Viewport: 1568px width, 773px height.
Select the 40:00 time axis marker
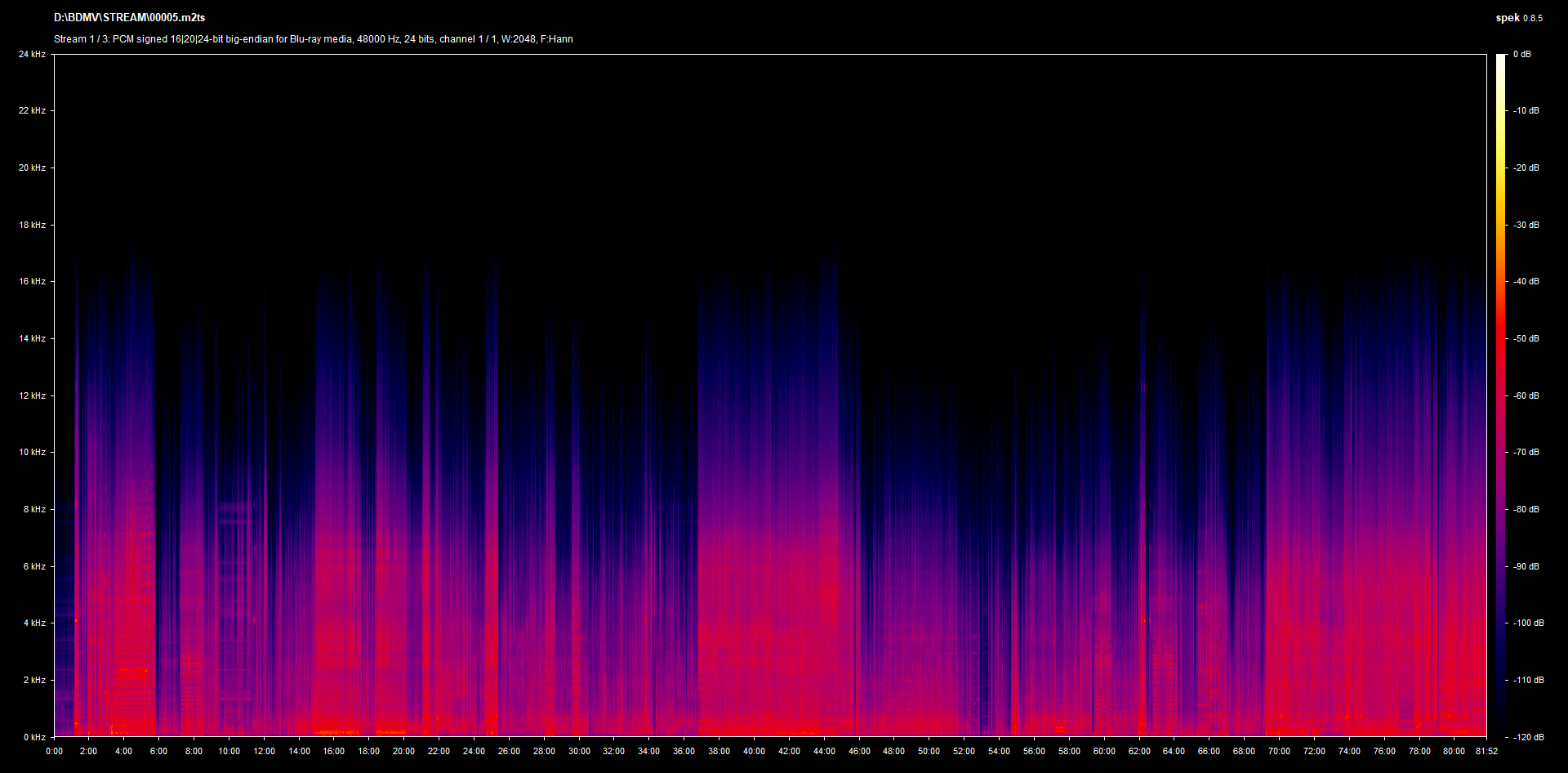(x=754, y=751)
